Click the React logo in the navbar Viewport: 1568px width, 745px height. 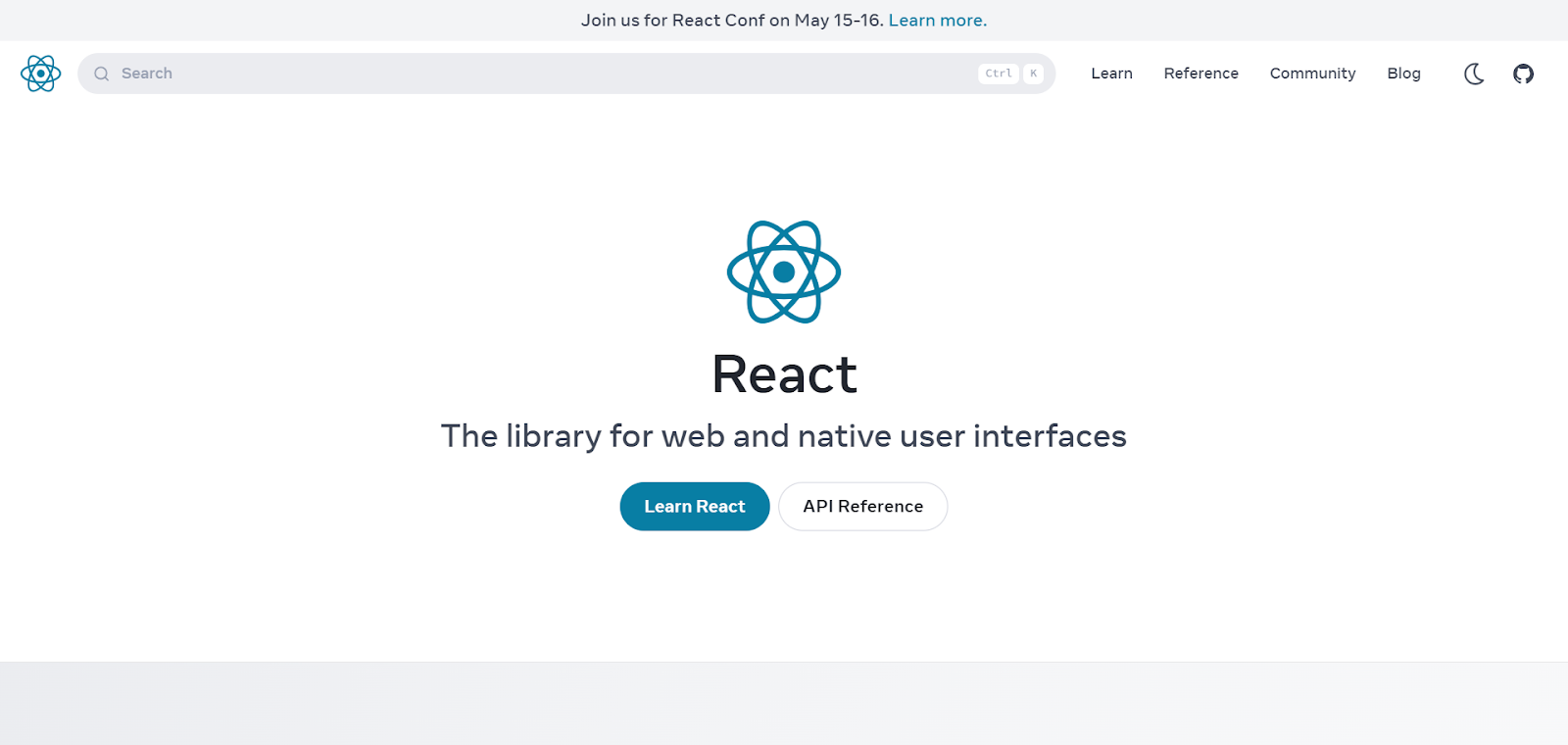[40, 74]
